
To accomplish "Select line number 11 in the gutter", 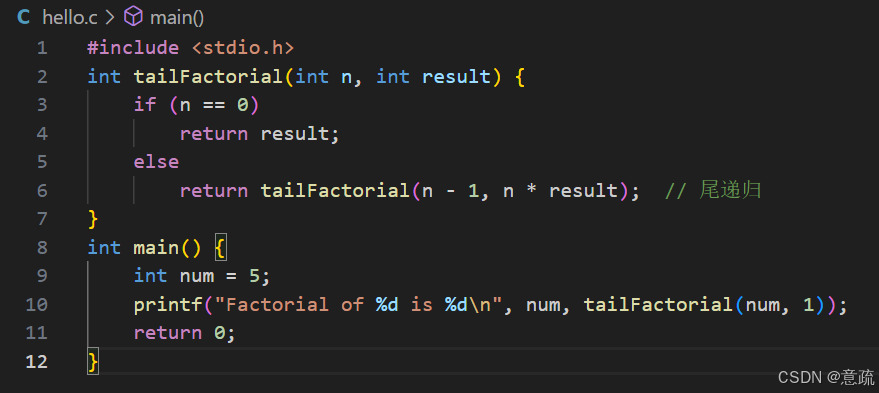I will (x=36, y=333).
